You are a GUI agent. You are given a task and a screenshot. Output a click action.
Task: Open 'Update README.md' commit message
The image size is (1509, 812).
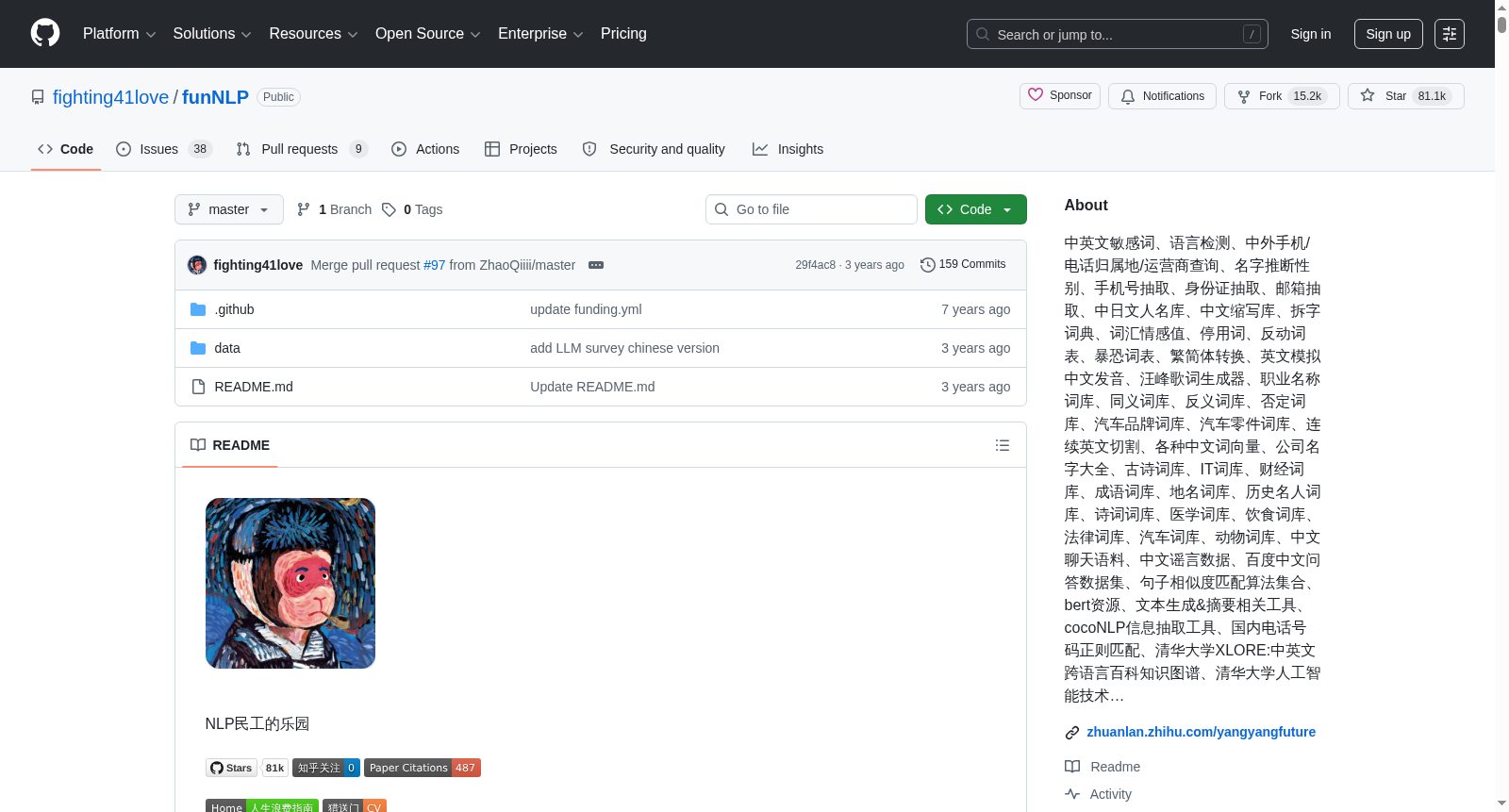click(x=592, y=387)
